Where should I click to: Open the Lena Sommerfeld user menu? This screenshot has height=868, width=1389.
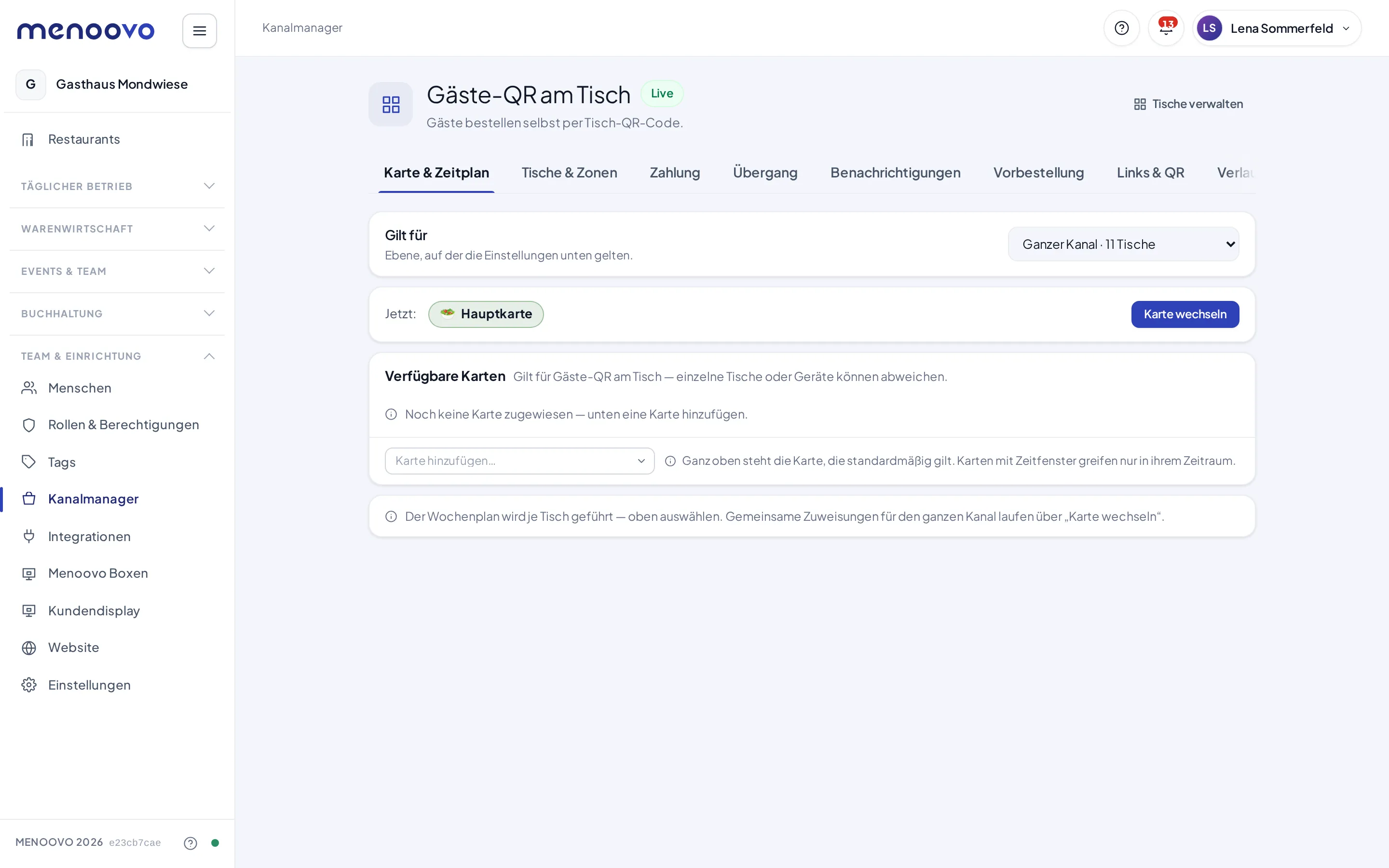(x=1277, y=28)
